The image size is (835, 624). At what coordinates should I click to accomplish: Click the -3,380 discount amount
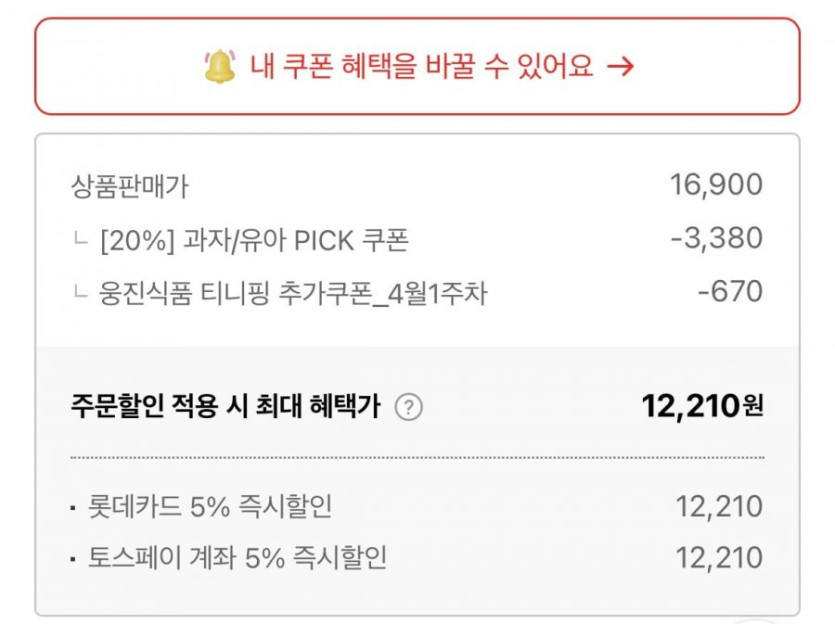click(x=716, y=239)
